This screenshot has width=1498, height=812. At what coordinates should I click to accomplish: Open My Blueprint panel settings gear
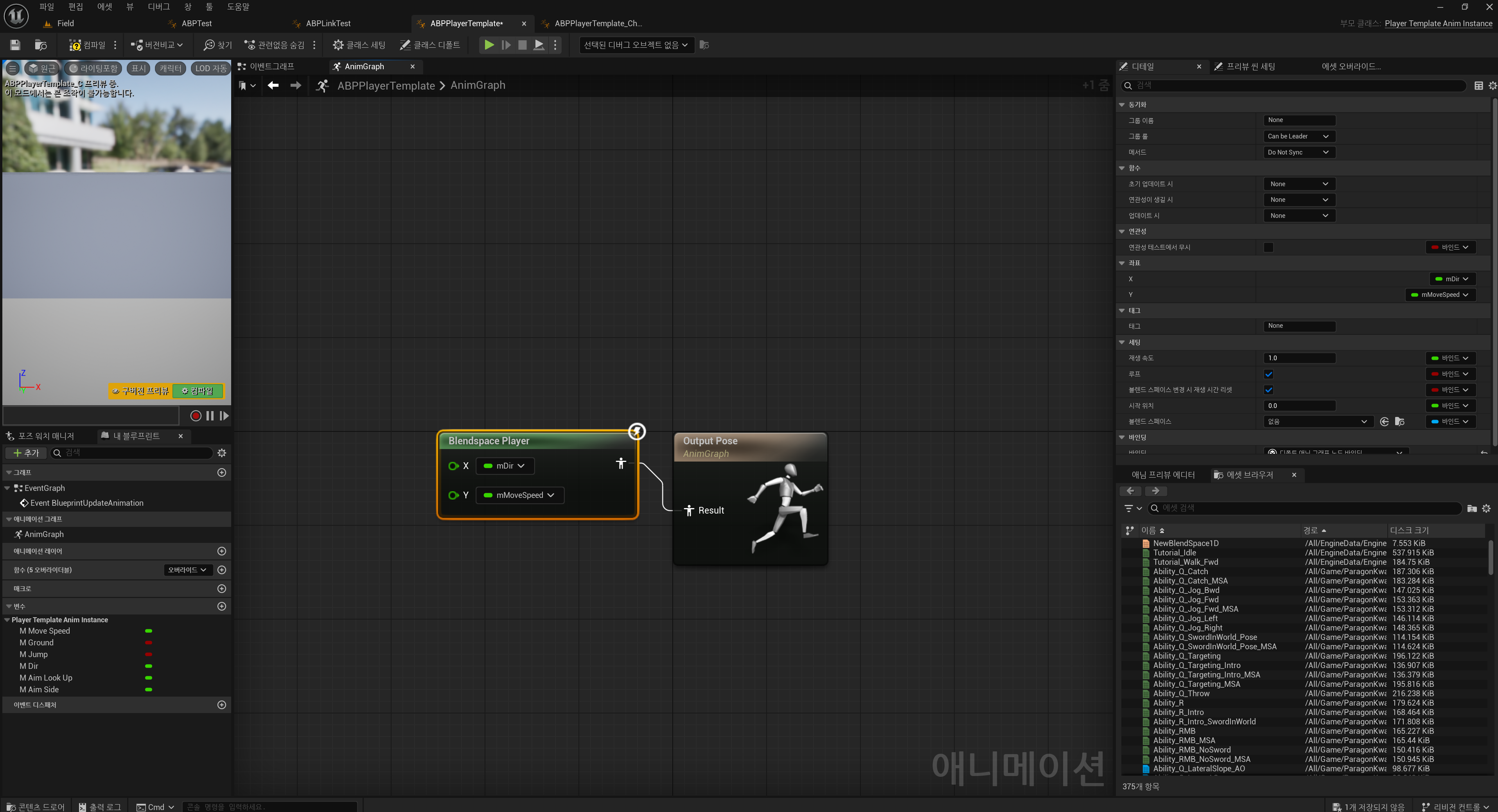pyautogui.click(x=221, y=453)
